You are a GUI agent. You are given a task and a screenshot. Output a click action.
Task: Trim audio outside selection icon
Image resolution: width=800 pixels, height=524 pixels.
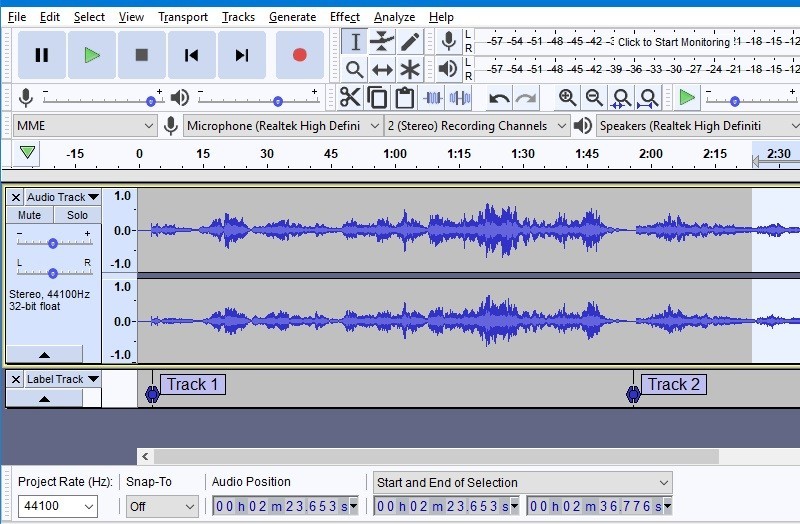pos(432,97)
